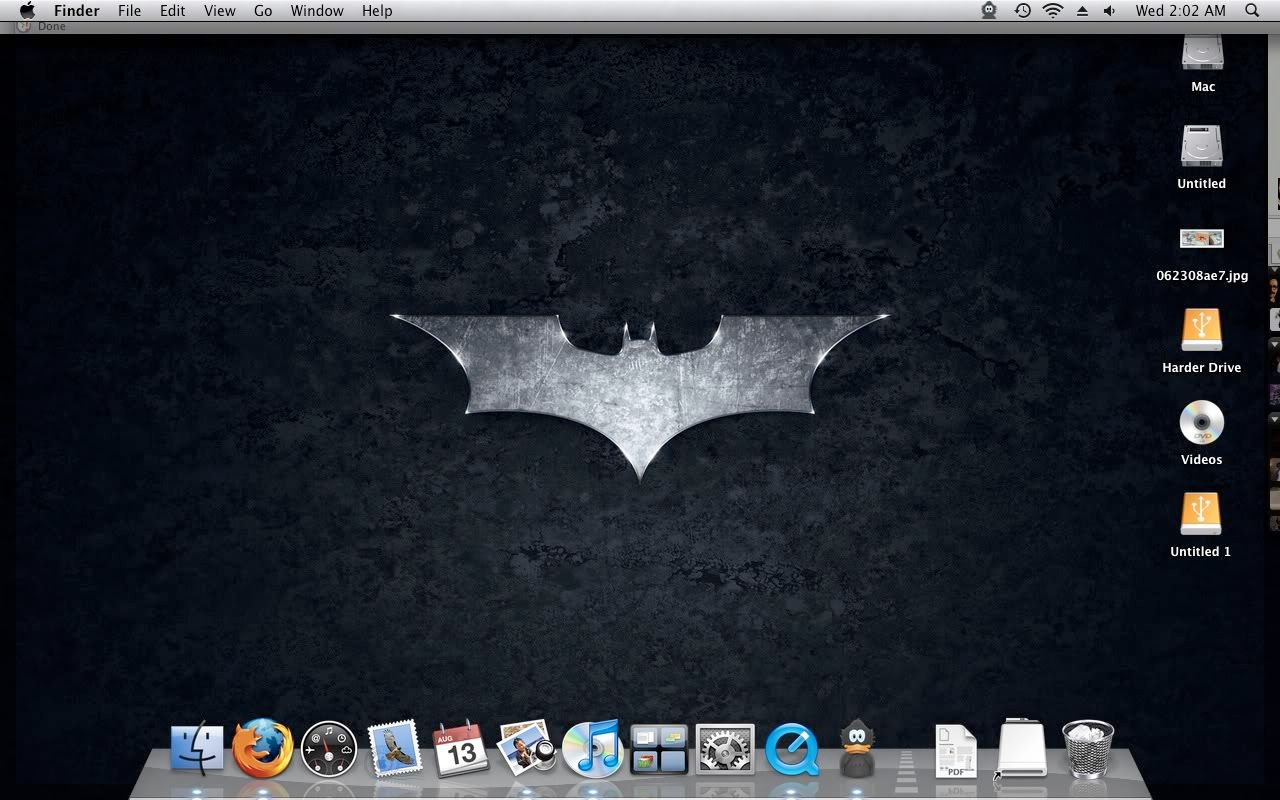
Task: Open the Preview app Dock icon
Action: click(527, 747)
